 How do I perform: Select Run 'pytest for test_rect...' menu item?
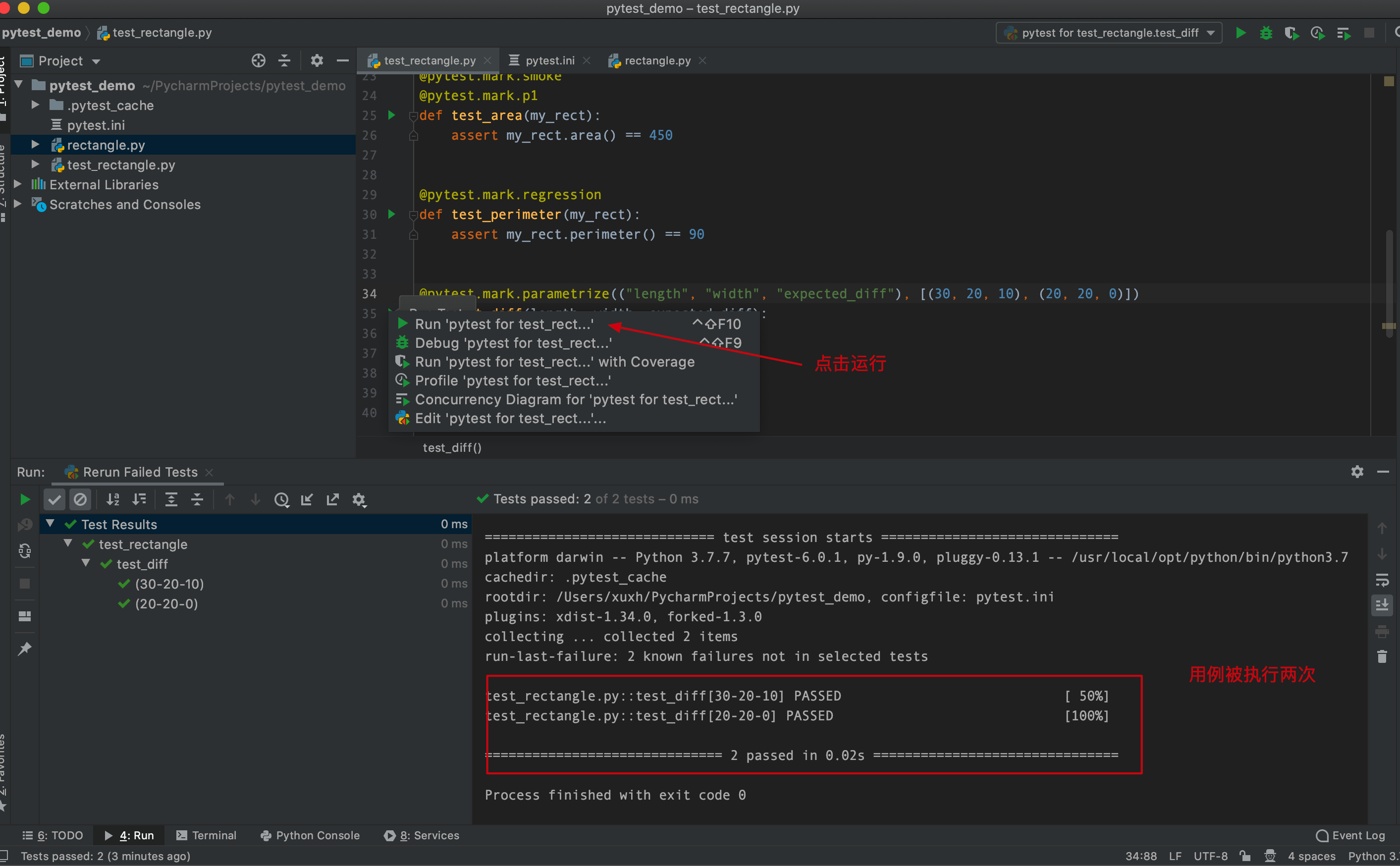574,324
